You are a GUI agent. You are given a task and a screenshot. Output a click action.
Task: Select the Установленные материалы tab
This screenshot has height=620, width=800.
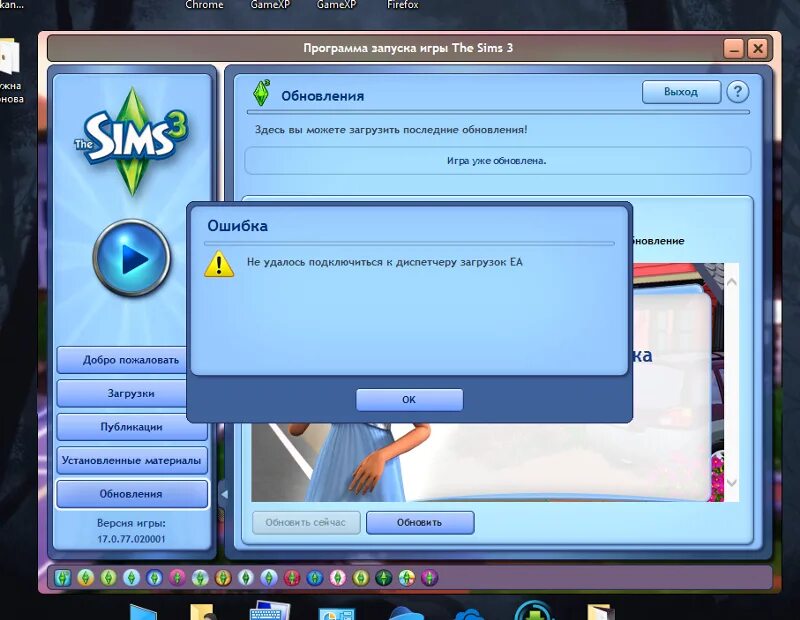pos(132,460)
